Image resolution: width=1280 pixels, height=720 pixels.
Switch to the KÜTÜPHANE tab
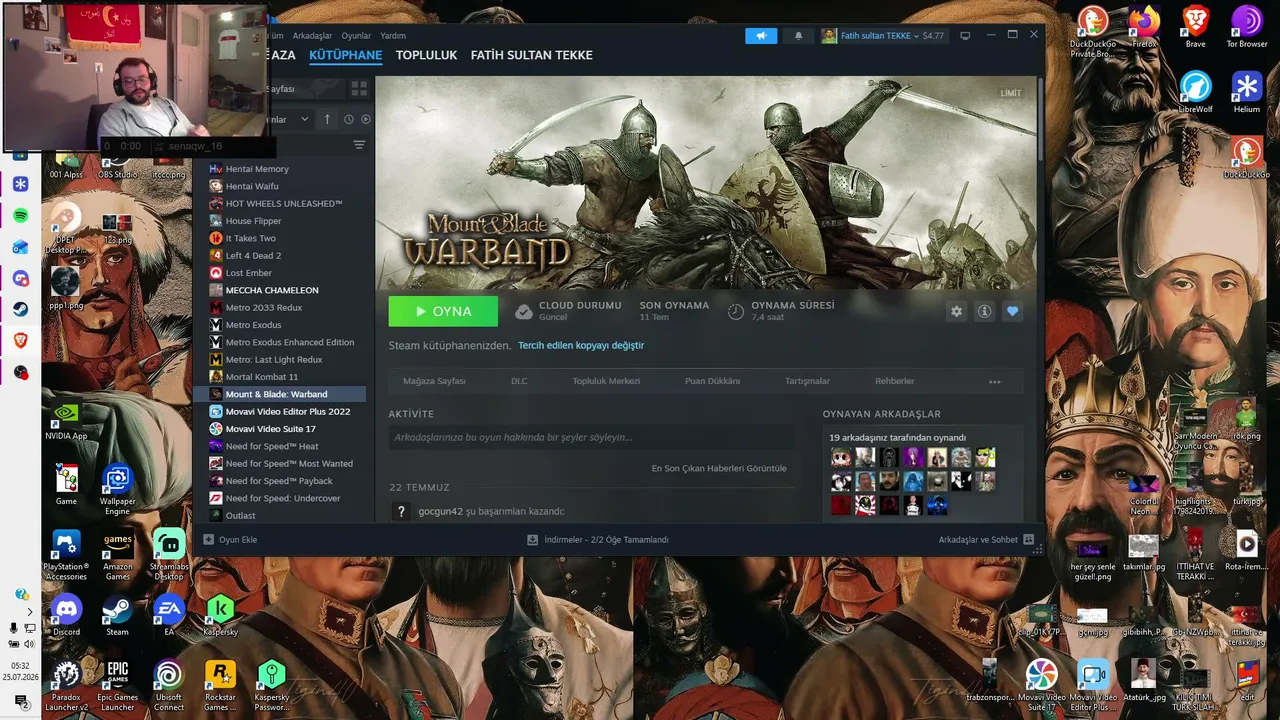[346, 55]
